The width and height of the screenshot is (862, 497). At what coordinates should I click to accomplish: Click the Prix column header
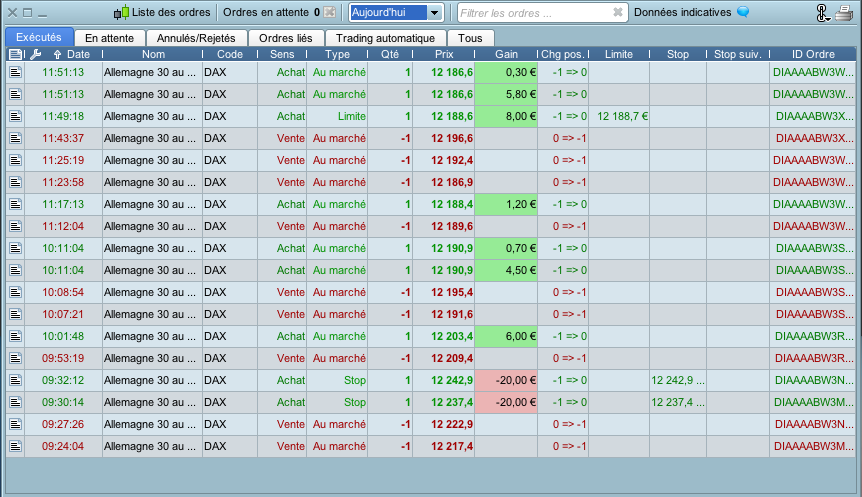(x=443, y=54)
